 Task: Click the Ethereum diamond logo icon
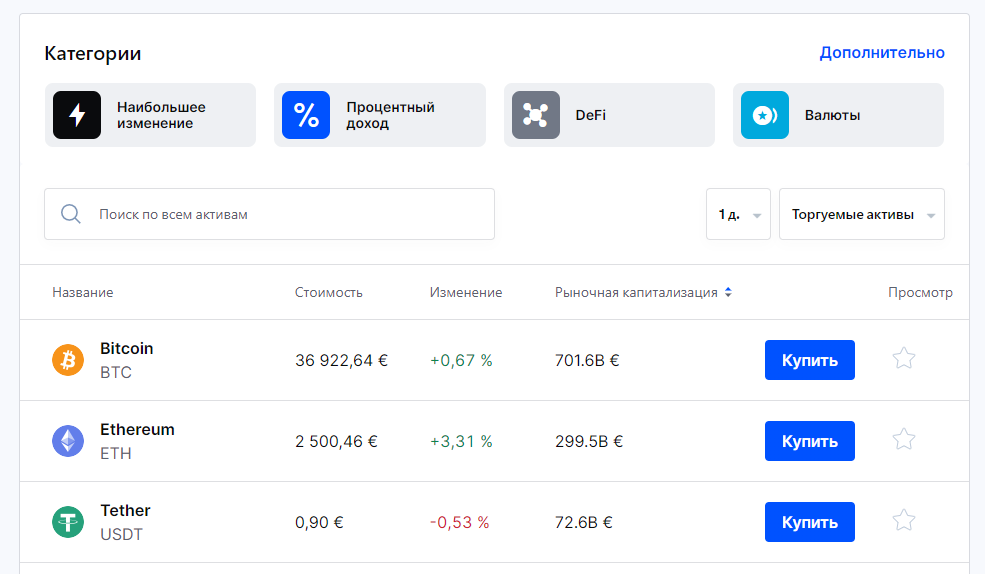click(x=68, y=441)
